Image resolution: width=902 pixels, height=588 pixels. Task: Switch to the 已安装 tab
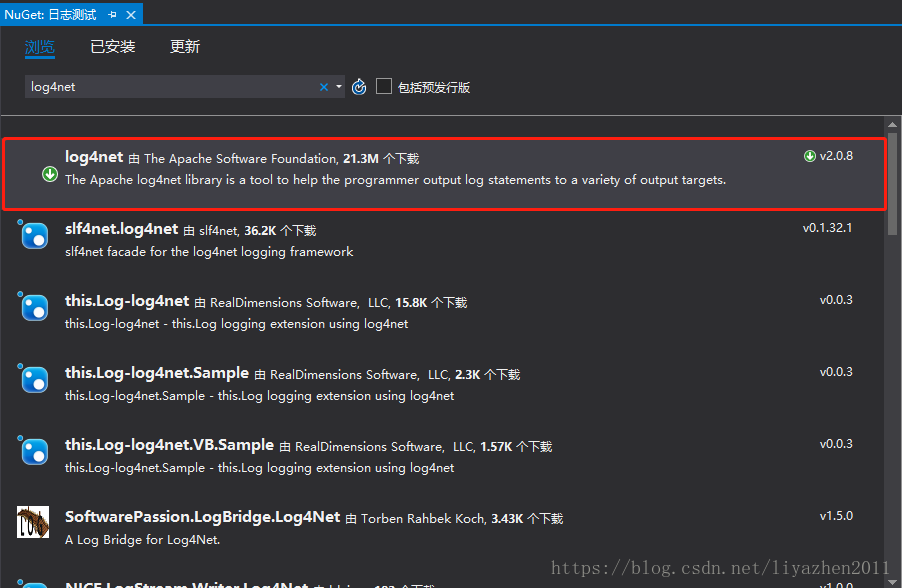(x=113, y=47)
